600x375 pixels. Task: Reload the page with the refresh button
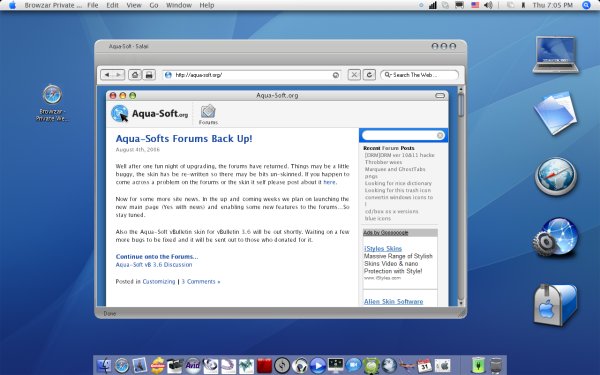pyautogui.click(x=369, y=75)
